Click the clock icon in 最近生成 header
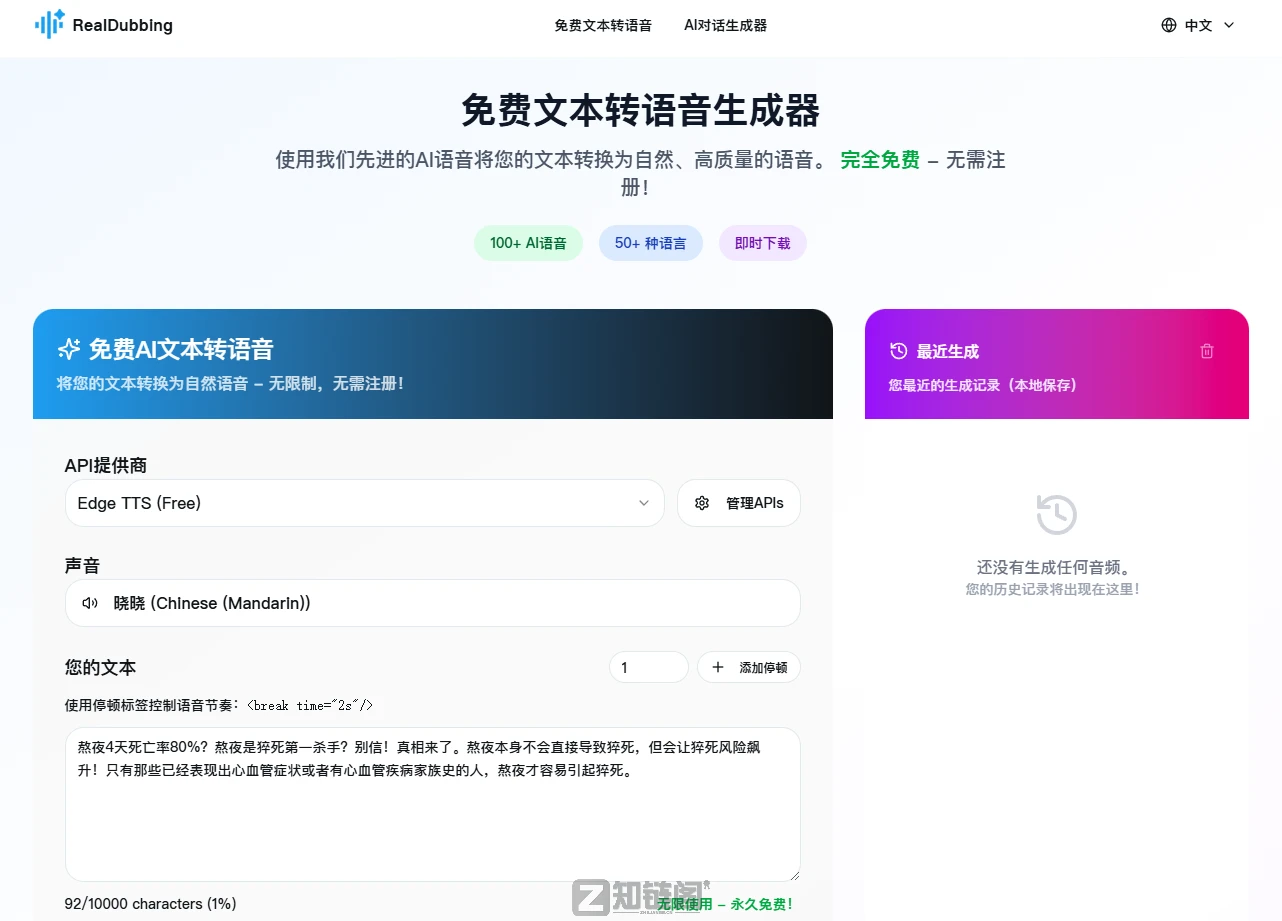The height and width of the screenshot is (921, 1282). pos(897,350)
